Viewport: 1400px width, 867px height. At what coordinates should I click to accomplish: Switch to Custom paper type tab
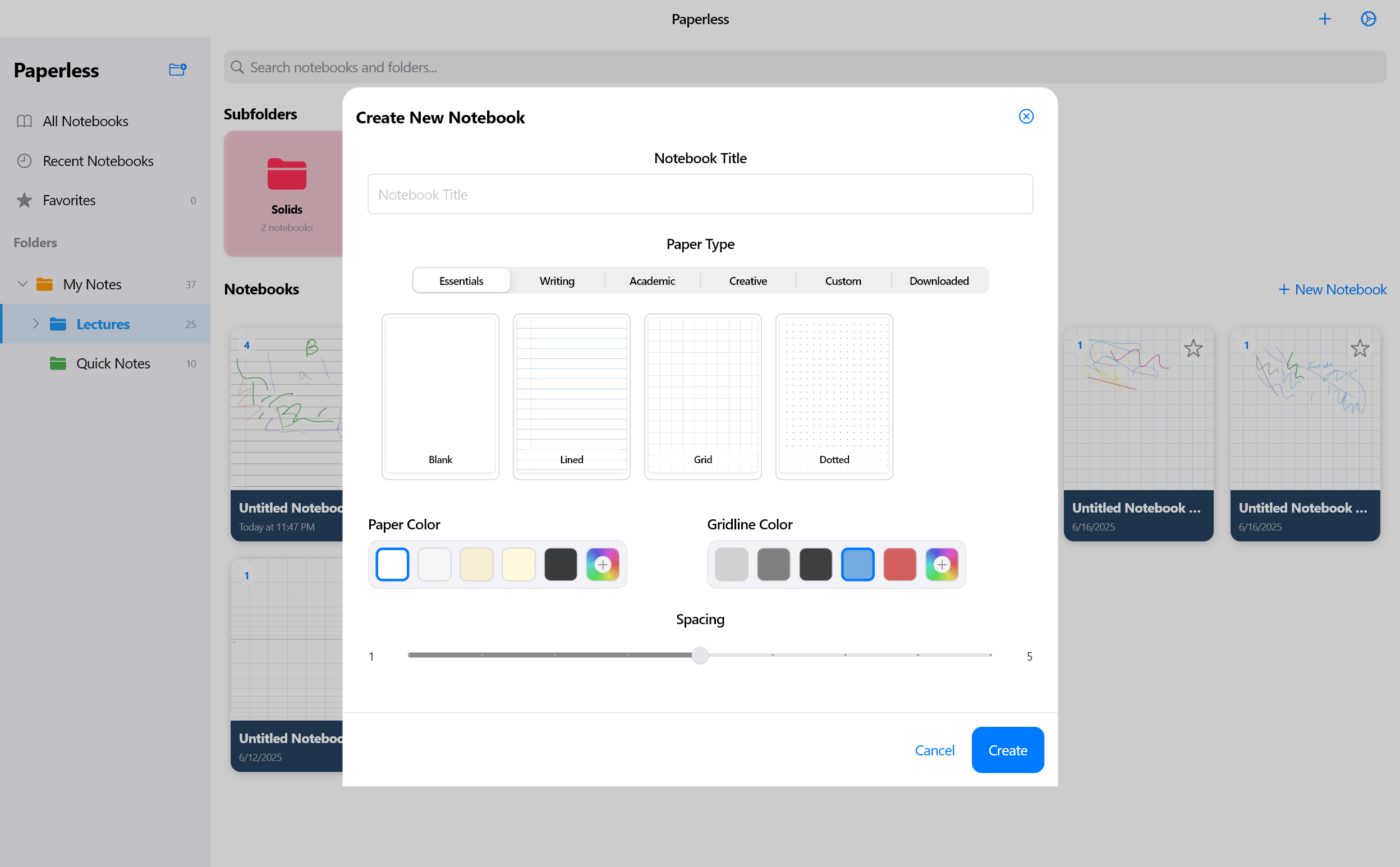coord(843,280)
